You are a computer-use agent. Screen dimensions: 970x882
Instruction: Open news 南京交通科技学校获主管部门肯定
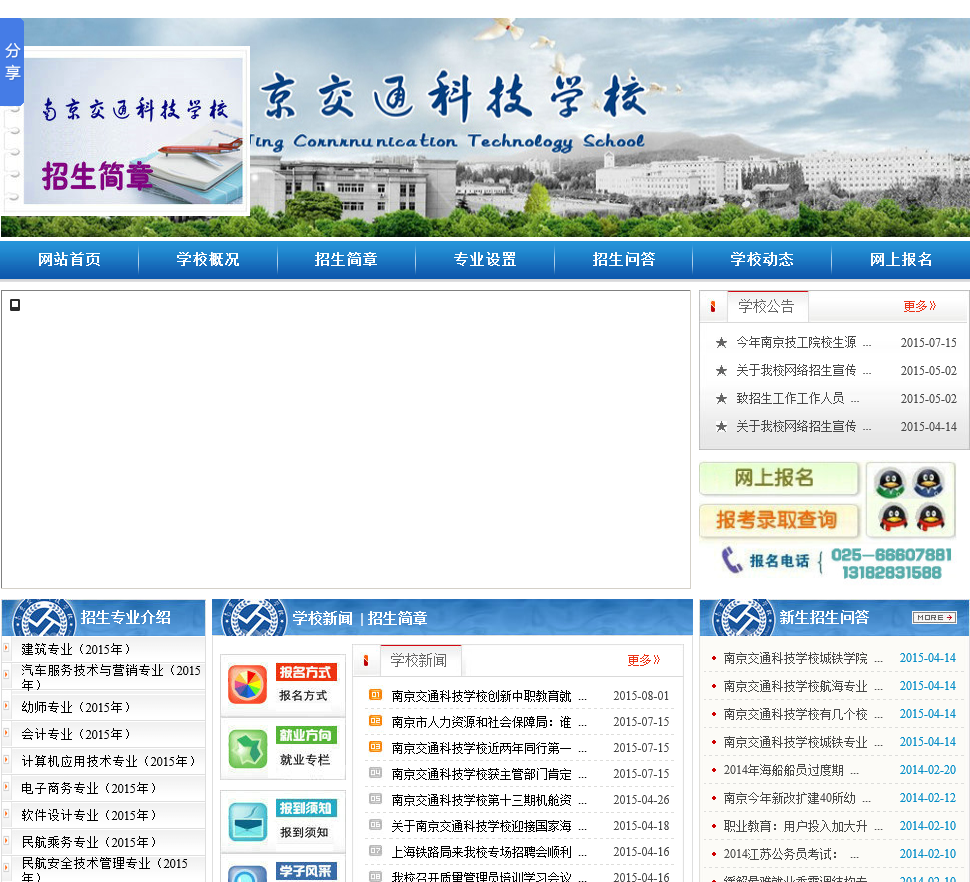[488, 774]
